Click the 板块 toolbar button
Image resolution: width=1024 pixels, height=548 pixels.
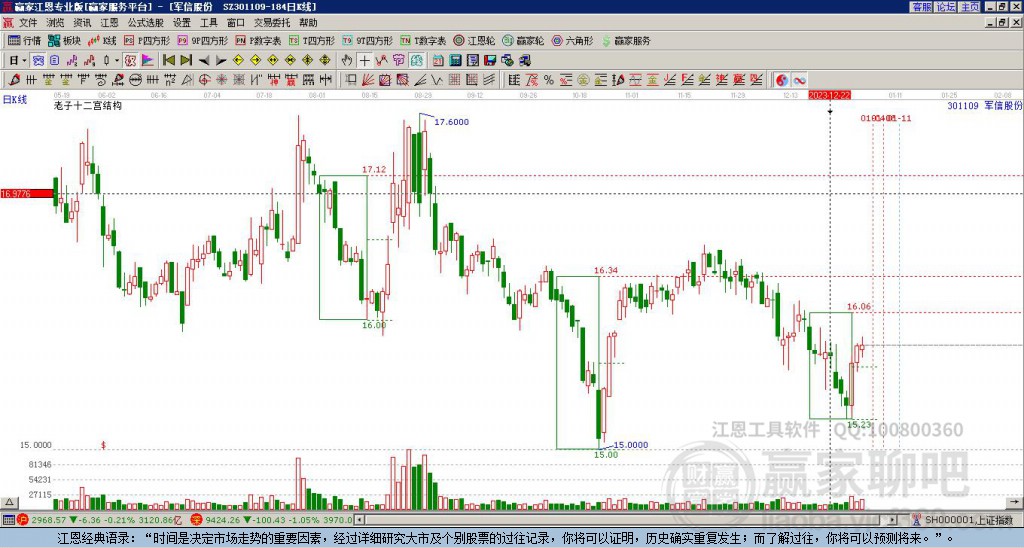pyautogui.click(x=64, y=40)
